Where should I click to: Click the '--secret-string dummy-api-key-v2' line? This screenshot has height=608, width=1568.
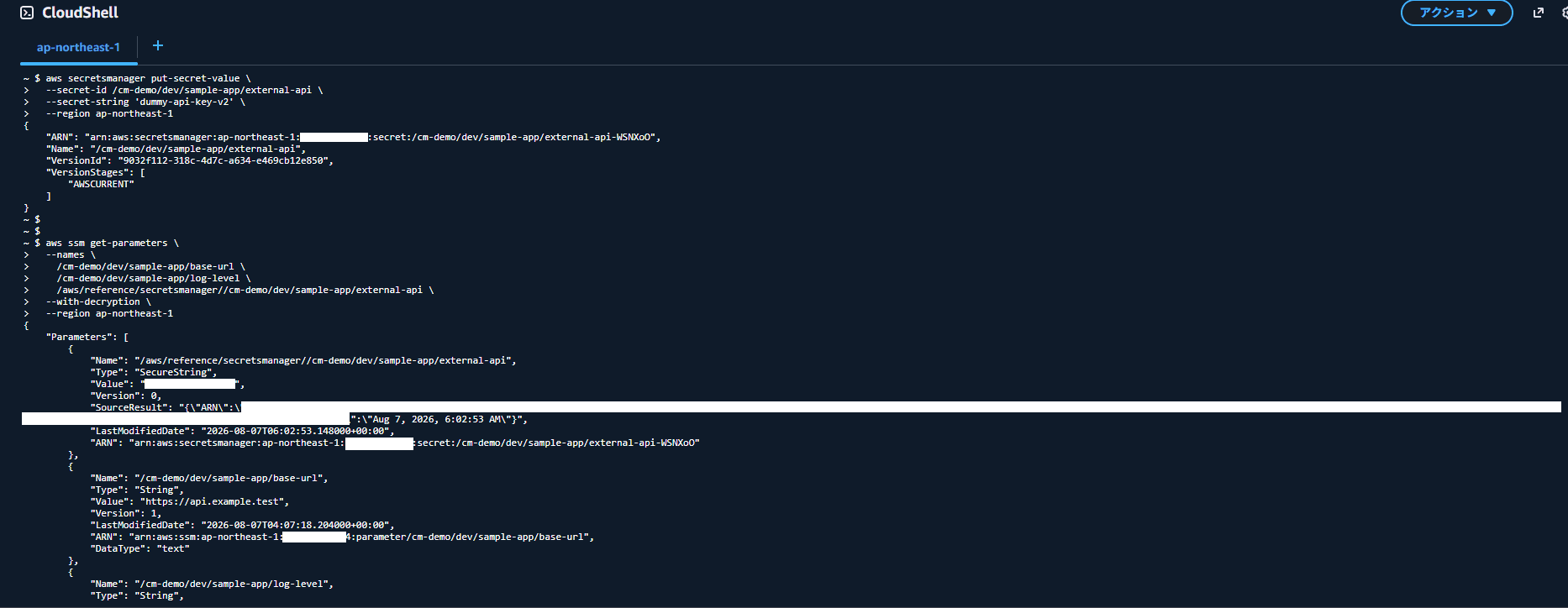coord(145,102)
